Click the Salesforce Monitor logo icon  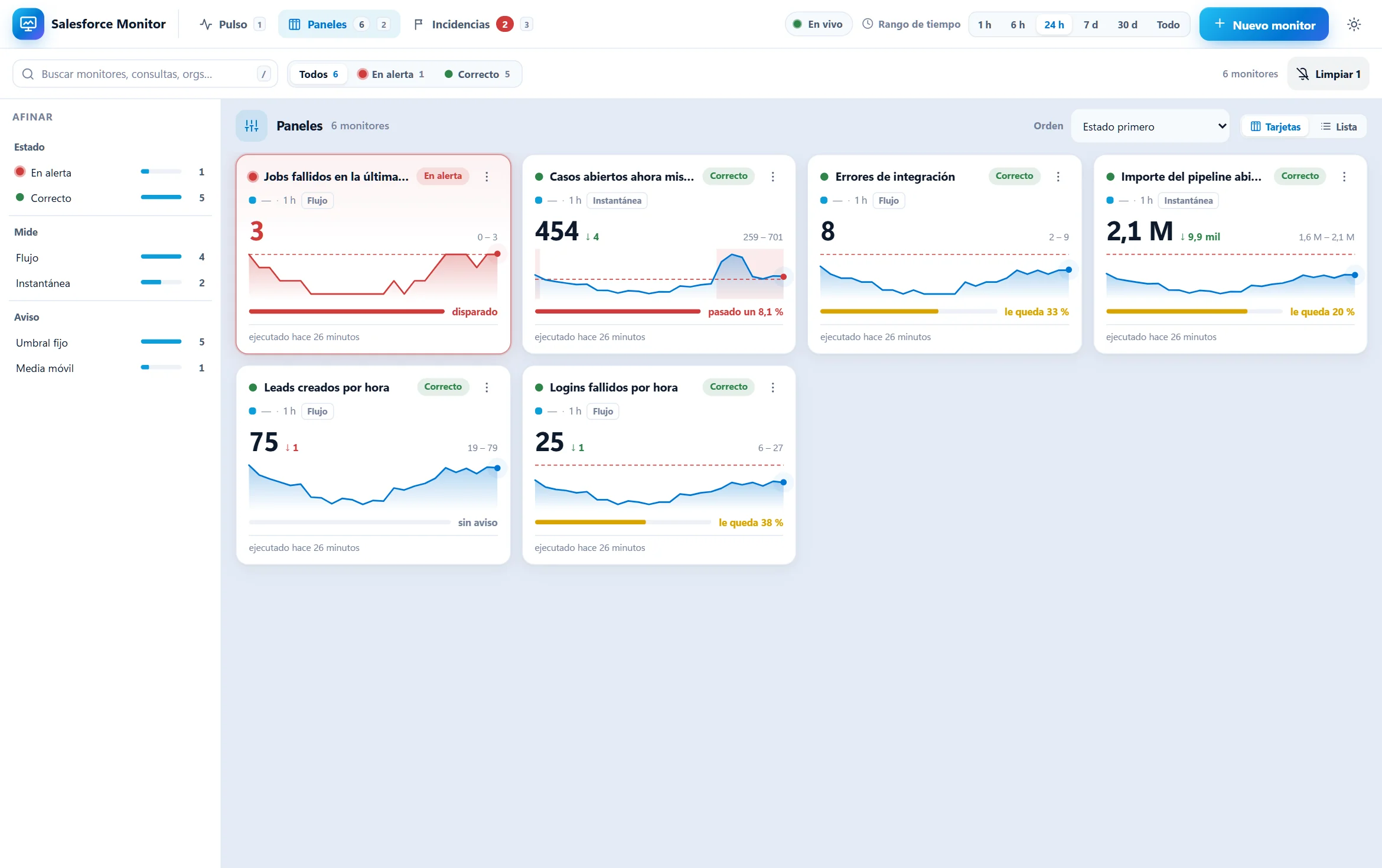pos(28,24)
